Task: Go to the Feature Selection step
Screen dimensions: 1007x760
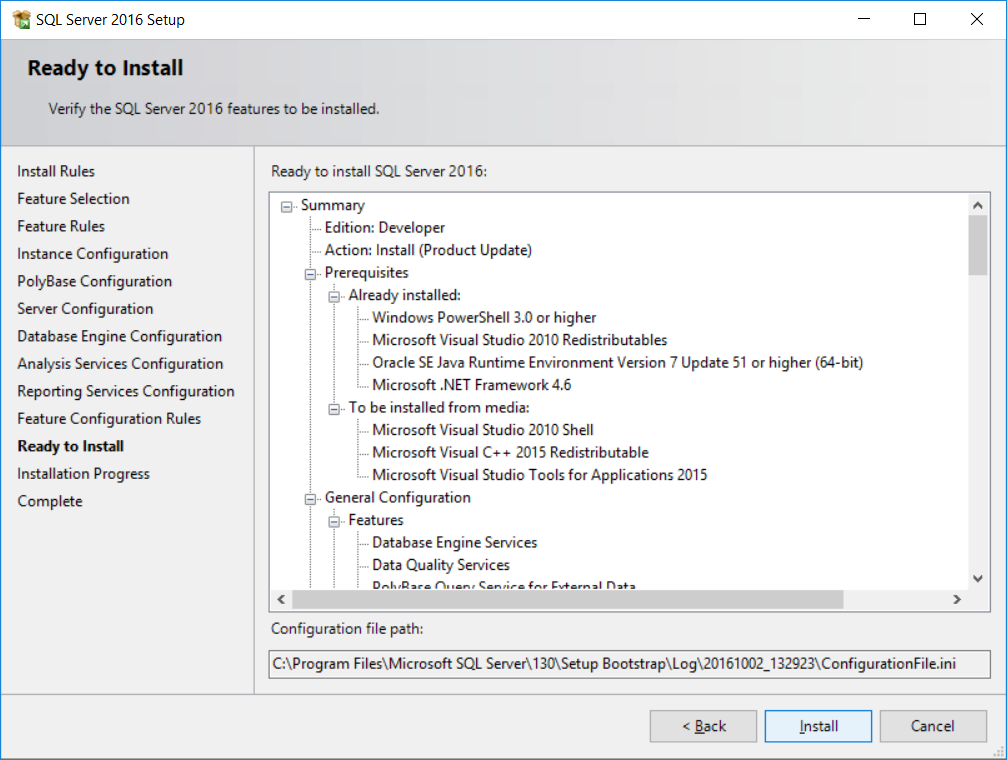Action: tap(73, 199)
